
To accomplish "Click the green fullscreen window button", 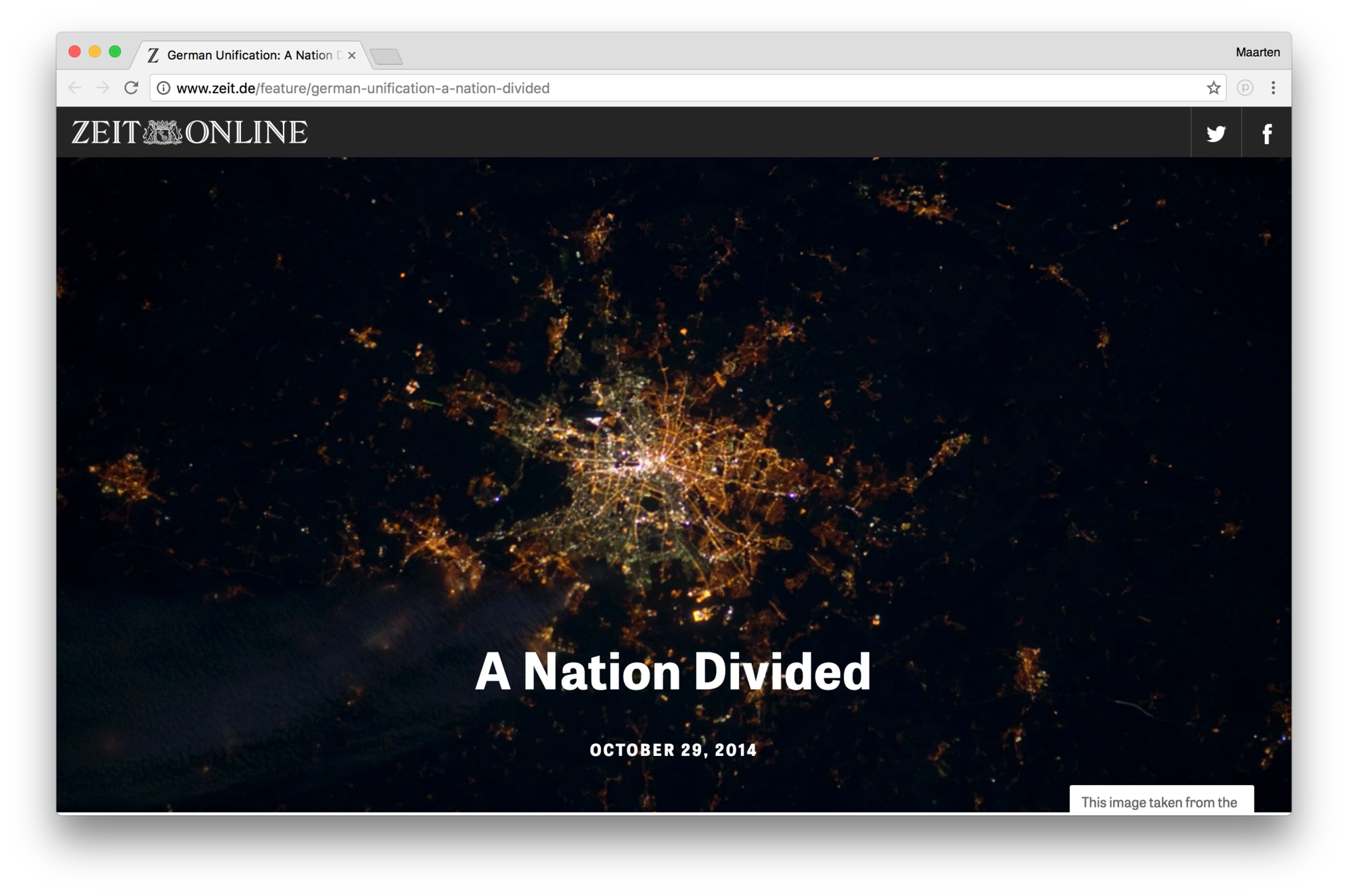I will coord(115,52).
